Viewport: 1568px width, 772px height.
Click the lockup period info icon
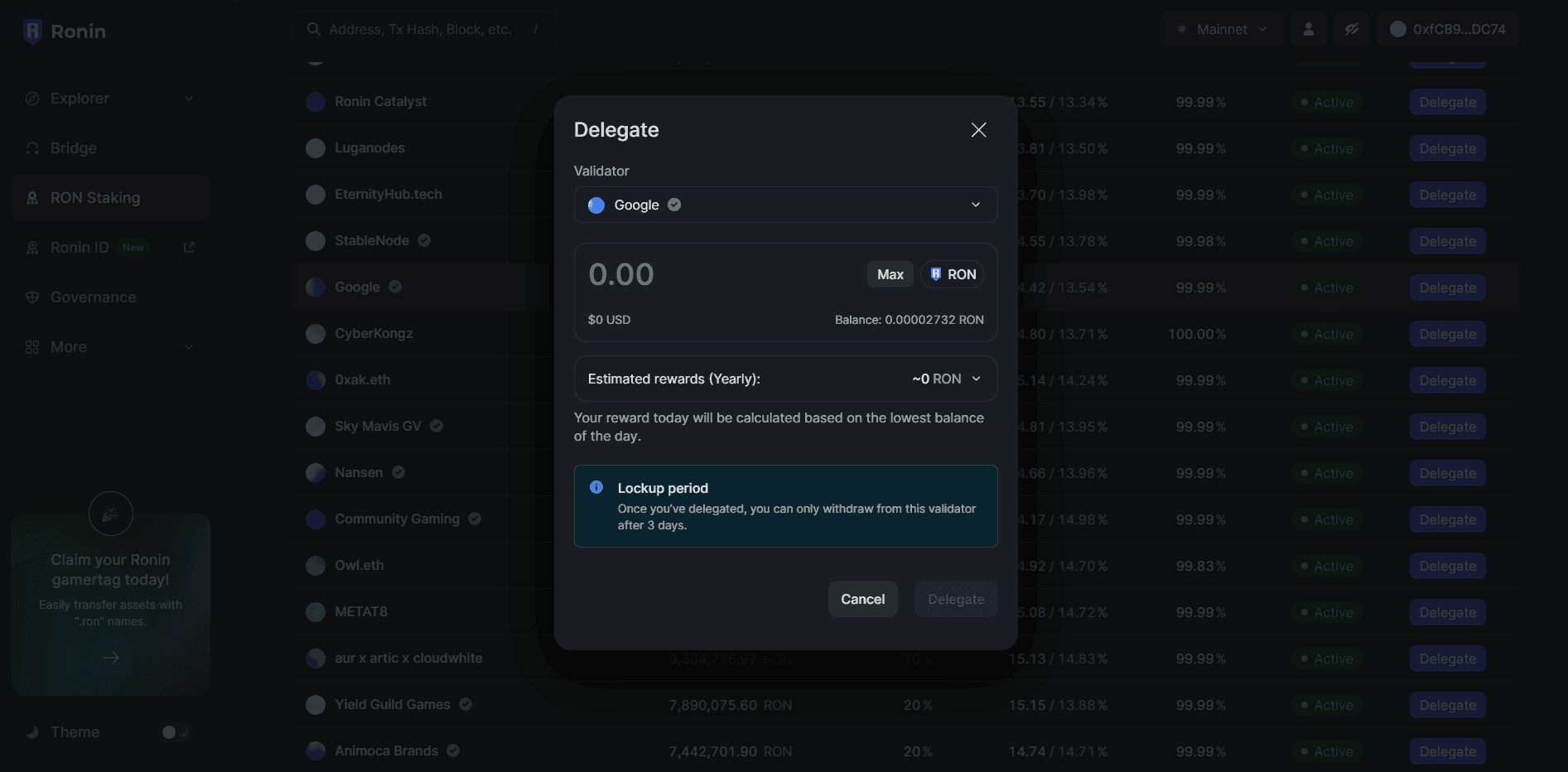point(596,487)
